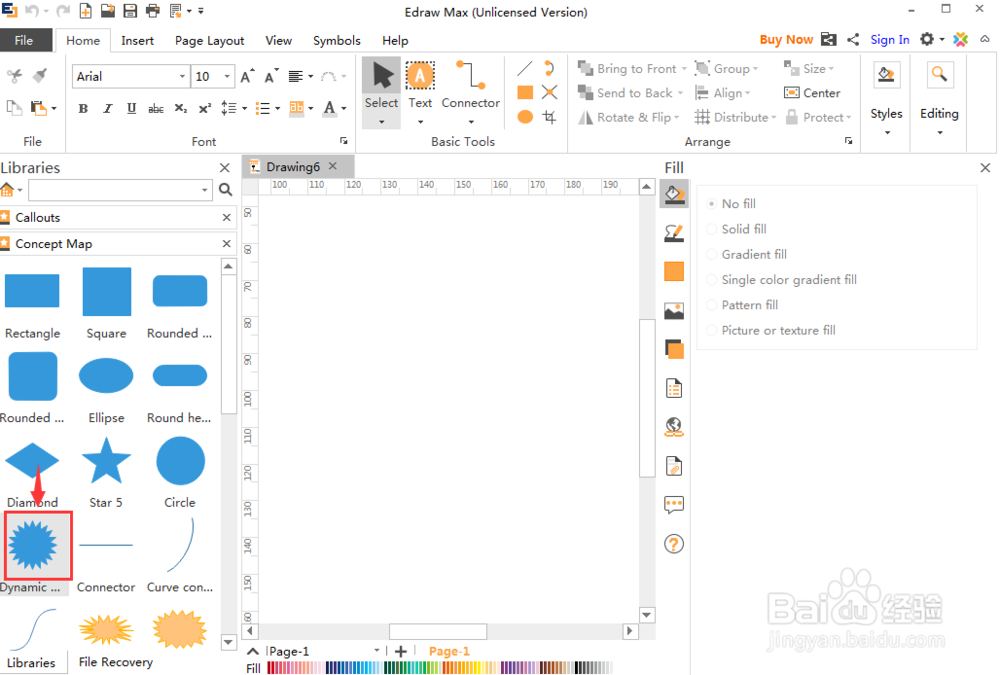Open the font size 10 dropdown
1000x675 pixels.
227,77
